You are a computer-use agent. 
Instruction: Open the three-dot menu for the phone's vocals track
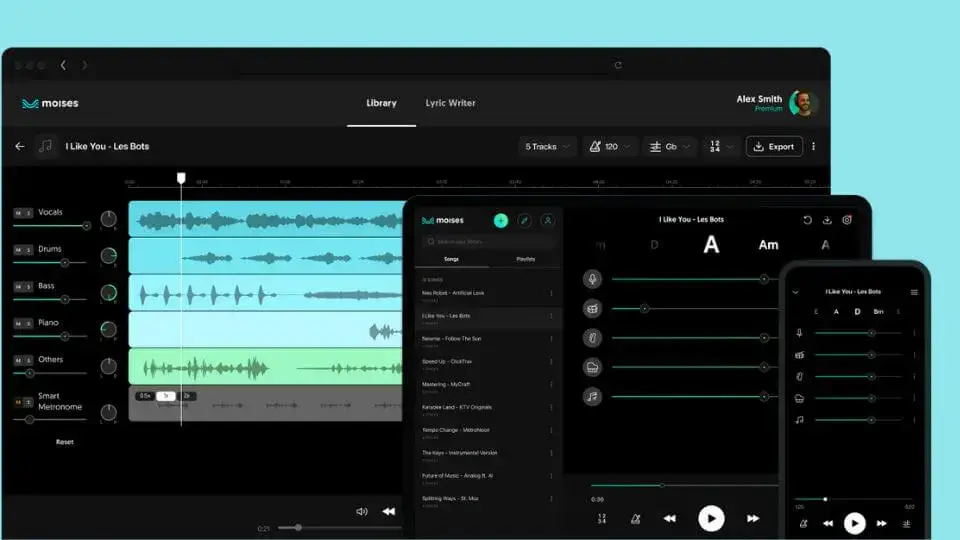(x=914, y=333)
